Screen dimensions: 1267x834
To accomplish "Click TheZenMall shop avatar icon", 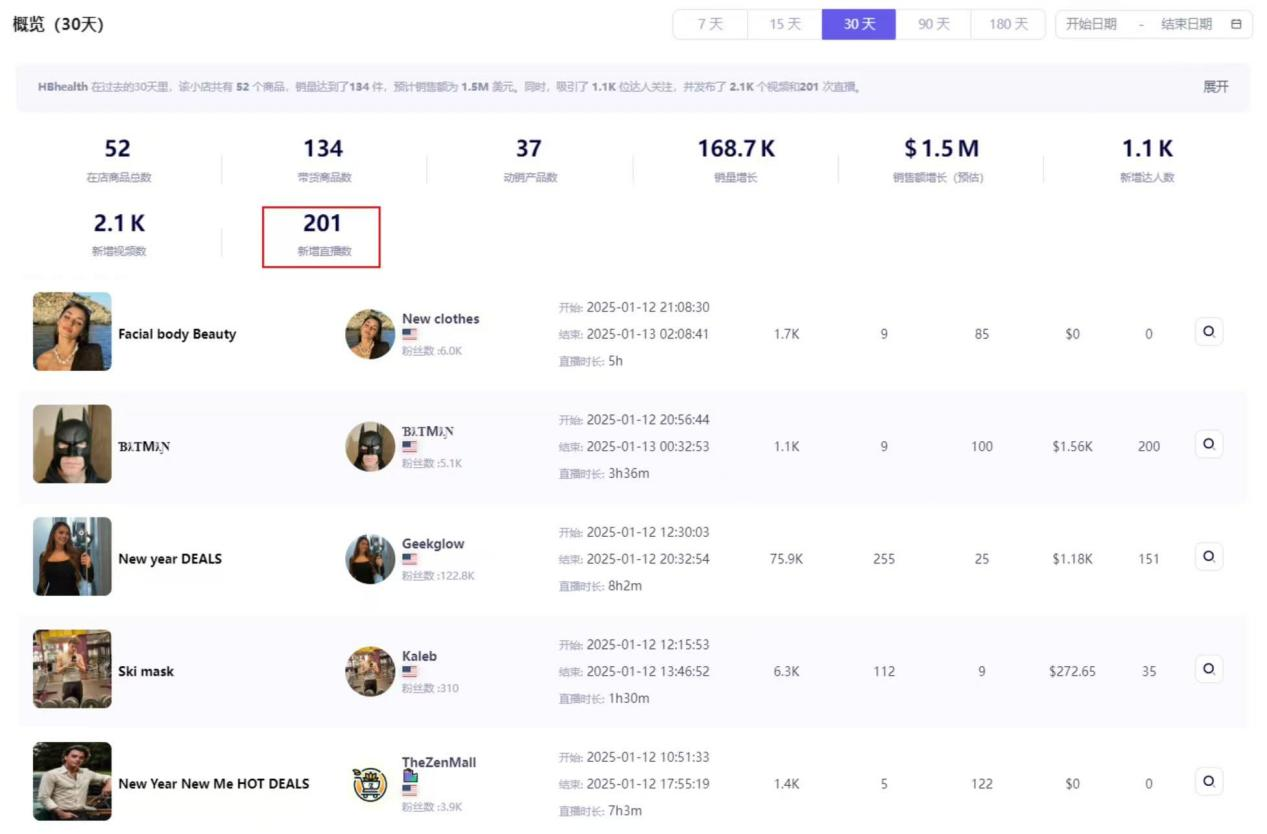I will click(370, 784).
